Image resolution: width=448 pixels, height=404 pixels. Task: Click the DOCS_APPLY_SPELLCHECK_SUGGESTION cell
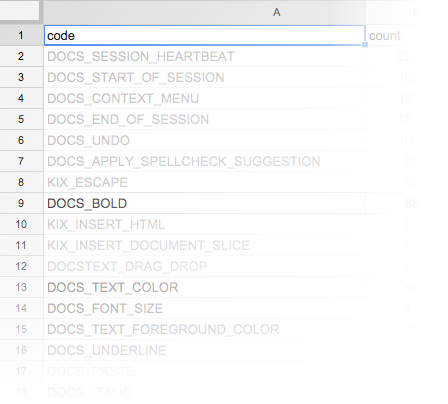tap(205, 161)
